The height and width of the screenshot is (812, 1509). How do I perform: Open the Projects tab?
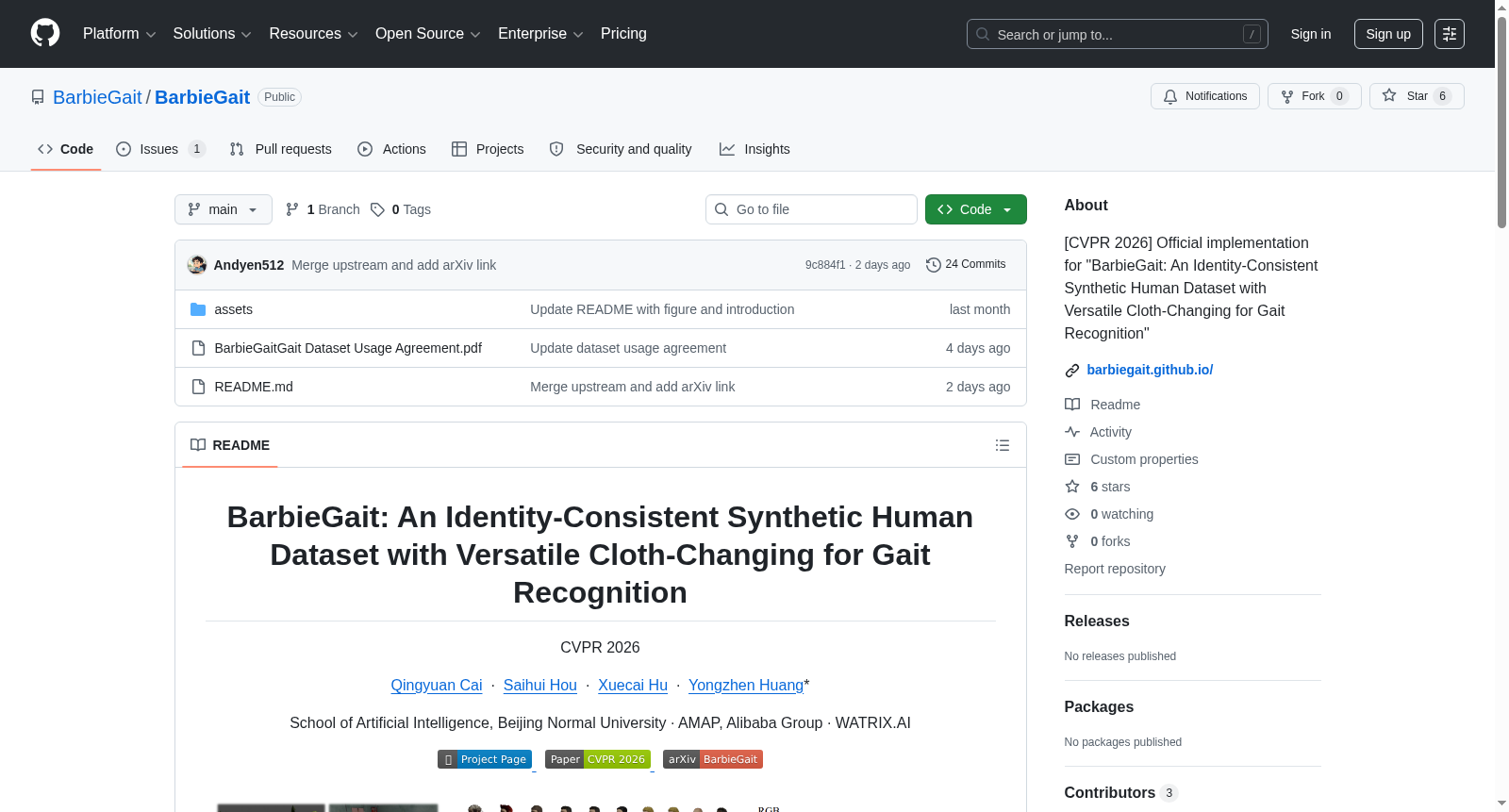point(488,149)
